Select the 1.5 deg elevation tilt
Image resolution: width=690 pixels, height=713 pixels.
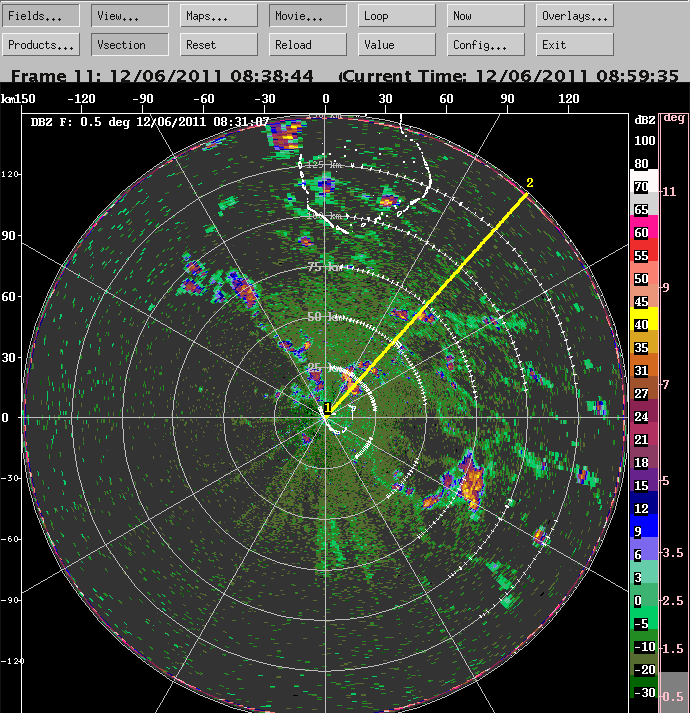(673, 648)
